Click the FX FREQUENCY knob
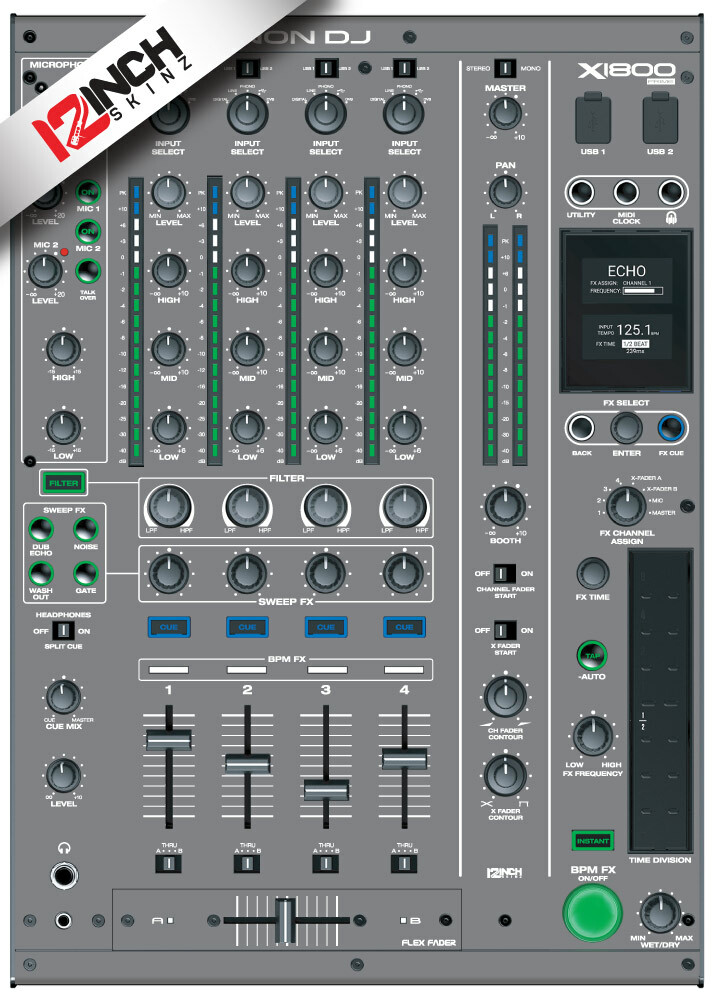Image resolution: width=713 pixels, height=1000 pixels. (592, 735)
